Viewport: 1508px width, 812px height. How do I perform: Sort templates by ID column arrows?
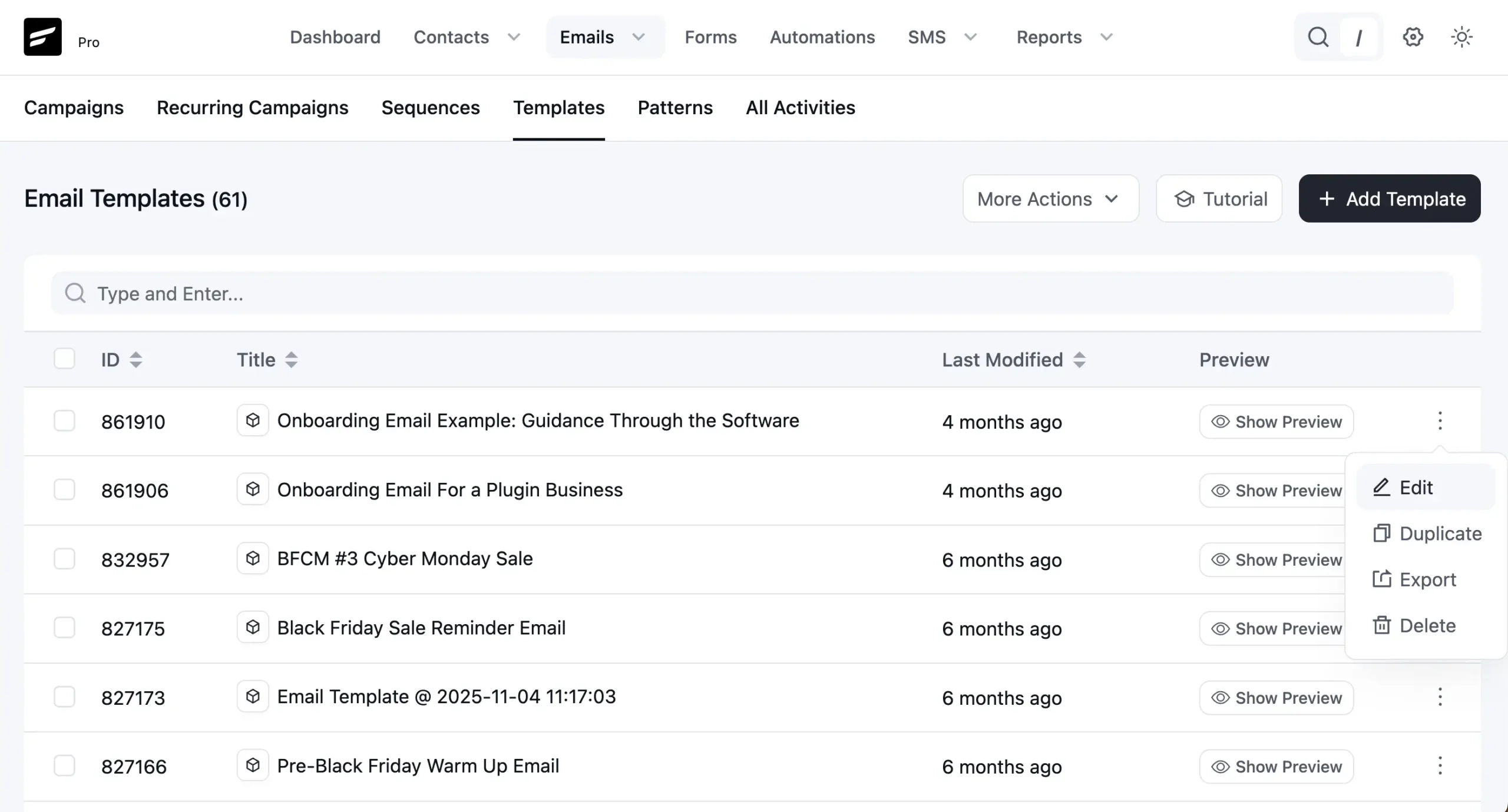[x=136, y=360]
